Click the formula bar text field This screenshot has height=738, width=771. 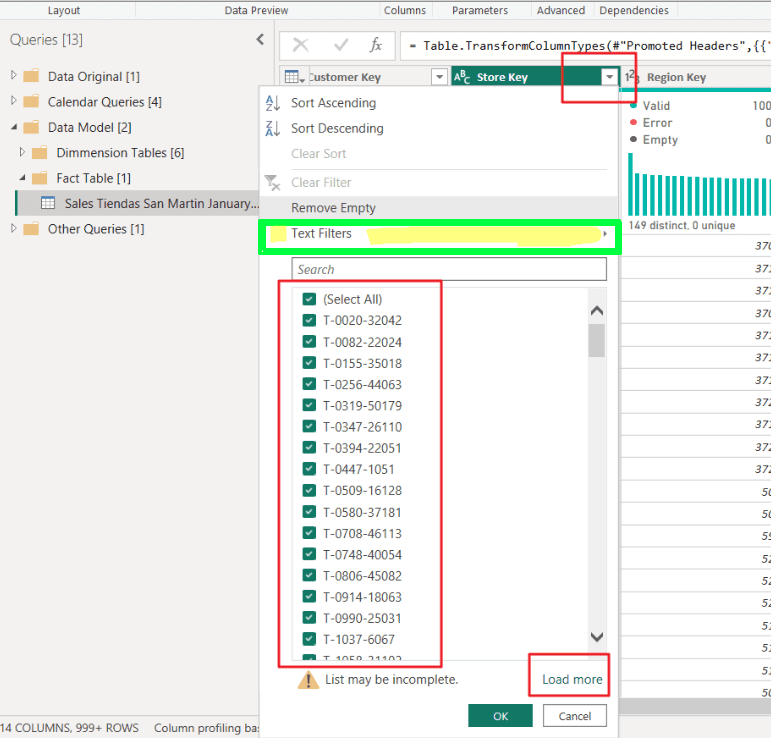(586, 46)
